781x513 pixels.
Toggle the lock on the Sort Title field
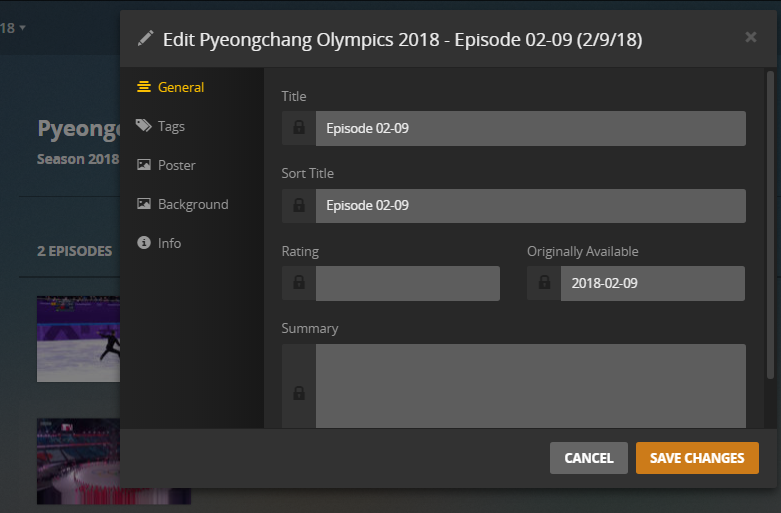click(x=299, y=206)
